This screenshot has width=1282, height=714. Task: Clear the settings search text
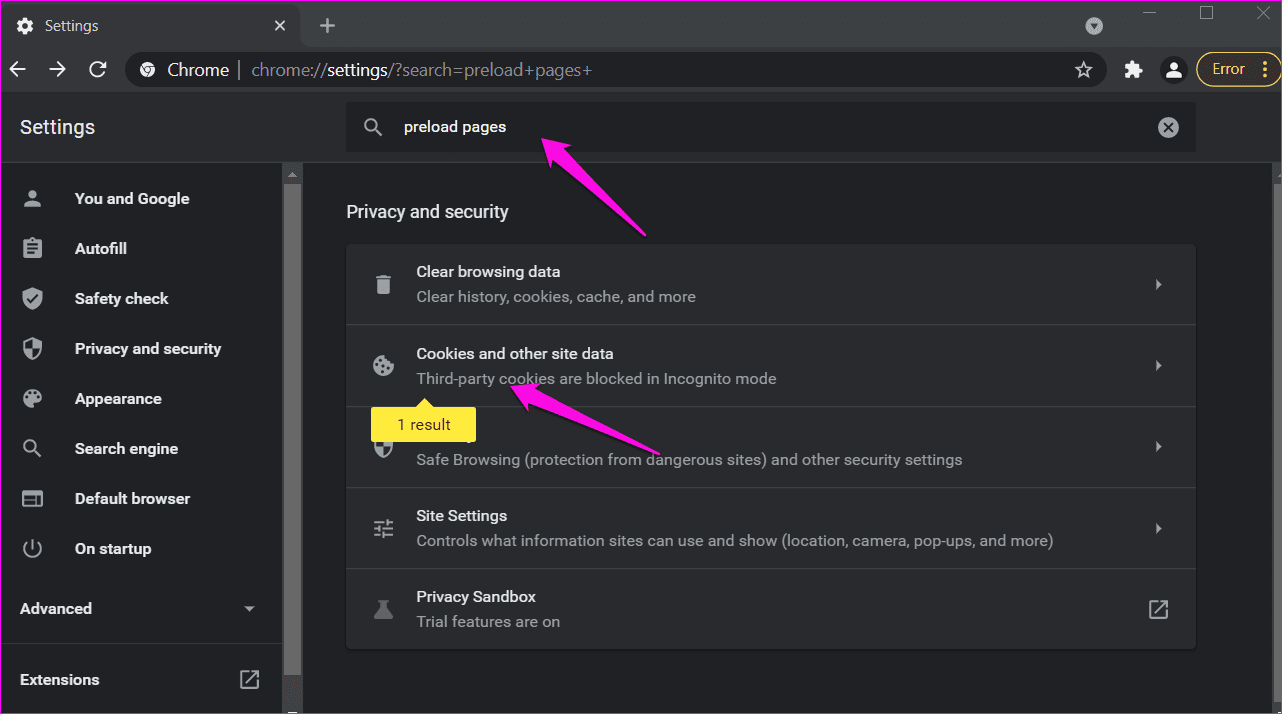[x=1168, y=127]
